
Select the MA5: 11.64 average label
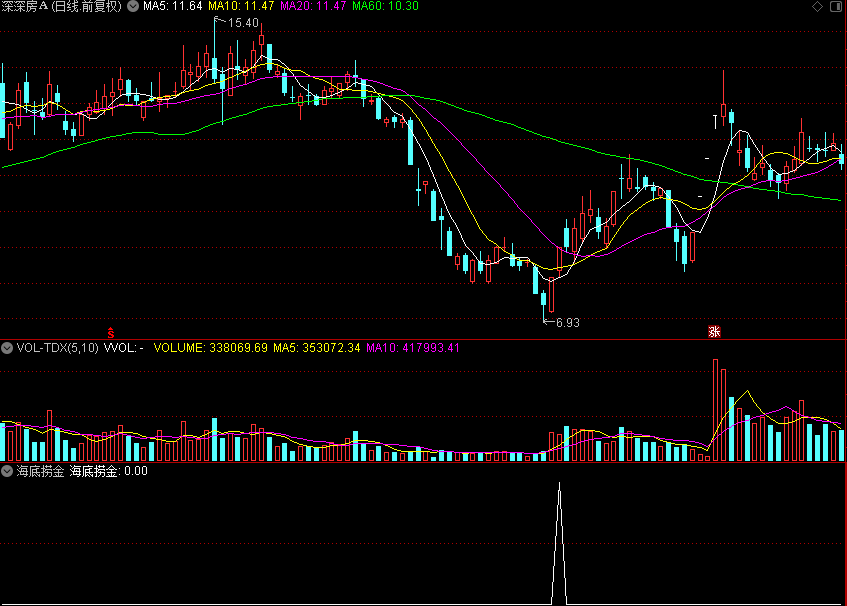click(x=172, y=6)
